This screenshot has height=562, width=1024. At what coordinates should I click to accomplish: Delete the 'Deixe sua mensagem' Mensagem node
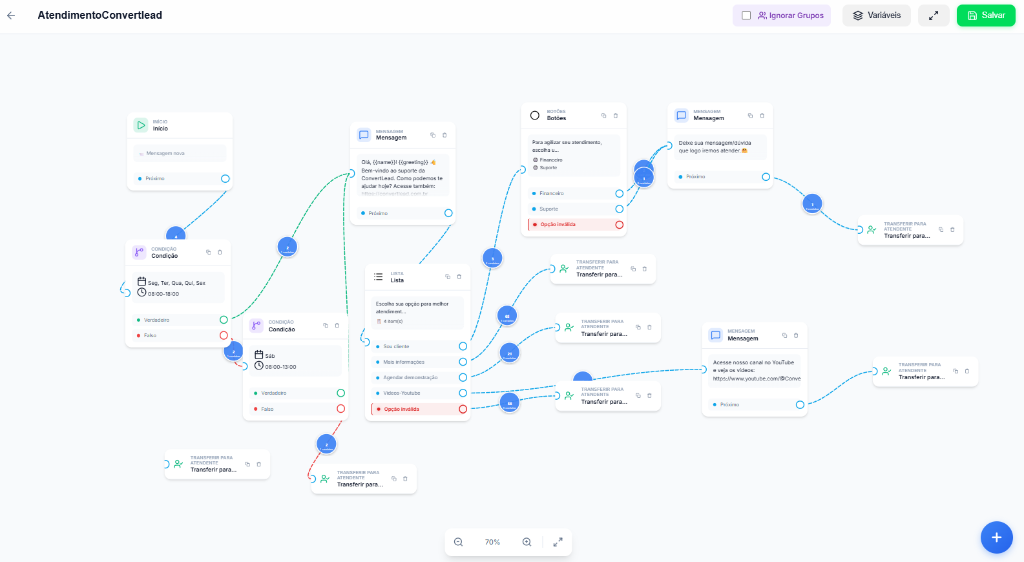(x=761, y=116)
